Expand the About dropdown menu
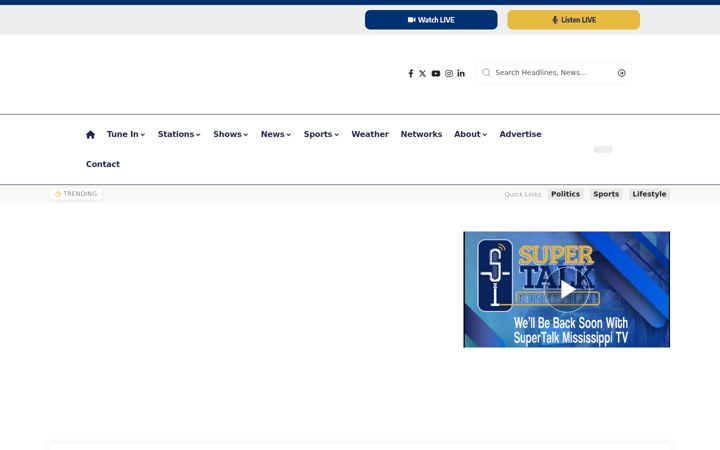The width and height of the screenshot is (720, 450). tap(470, 134)
